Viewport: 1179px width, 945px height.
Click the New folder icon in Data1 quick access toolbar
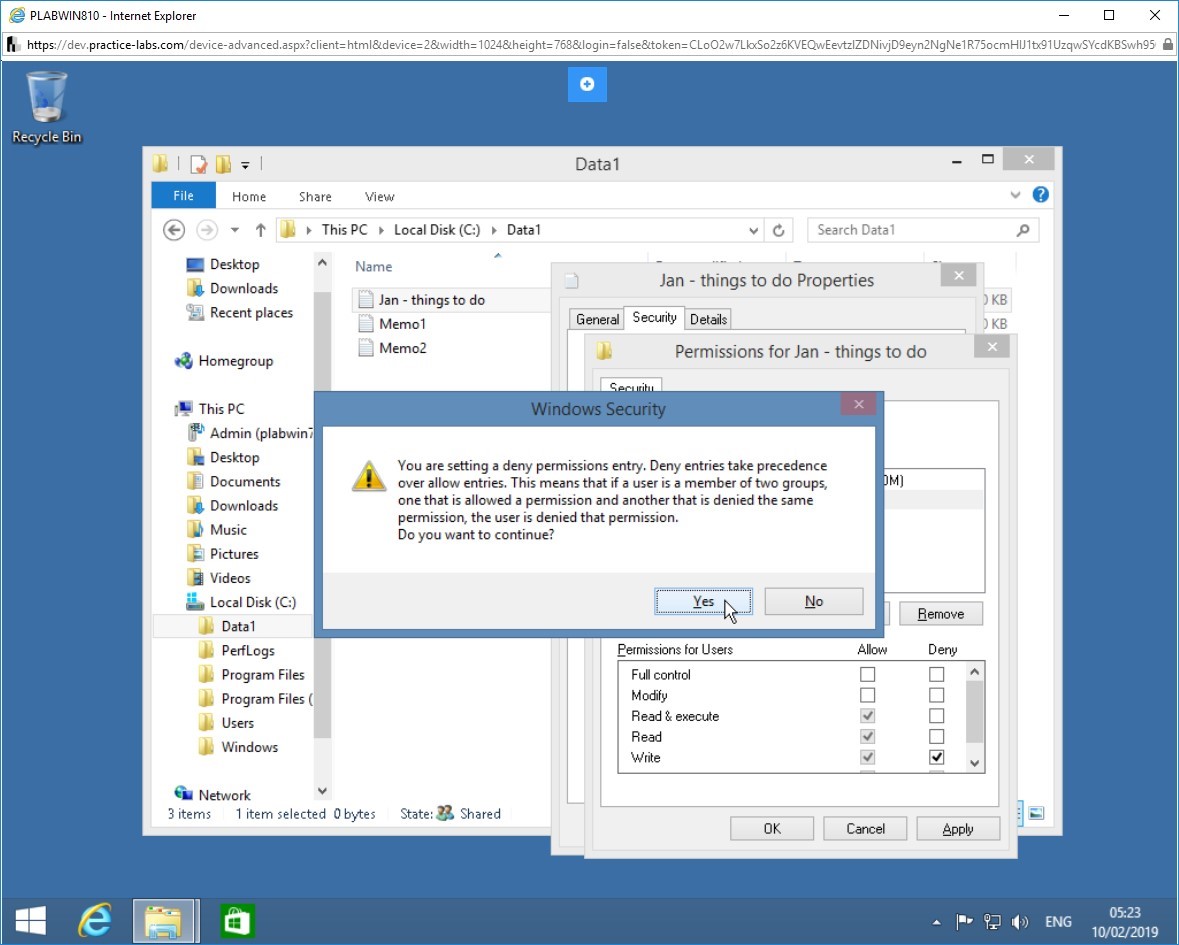[223, 164]
